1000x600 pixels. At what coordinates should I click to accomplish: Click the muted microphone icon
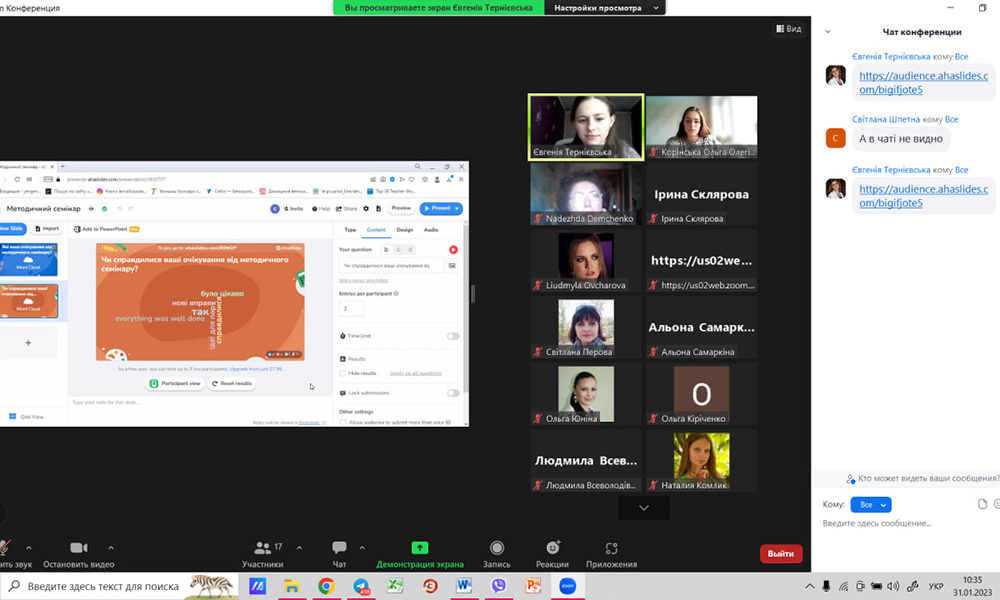[4, 548]
